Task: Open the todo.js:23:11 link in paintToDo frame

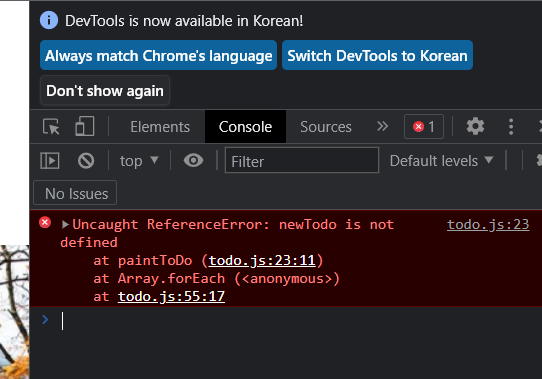Action: click(x=262, y=260)
